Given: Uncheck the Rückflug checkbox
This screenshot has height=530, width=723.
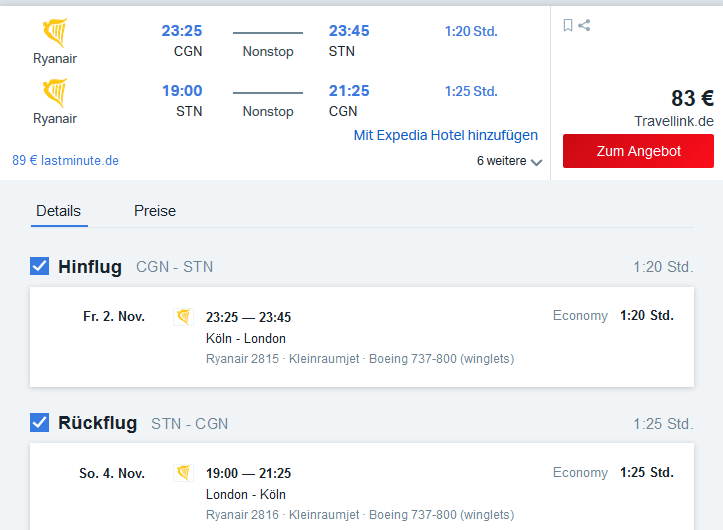Looking at the screenshot, I should tap(40, 423).
